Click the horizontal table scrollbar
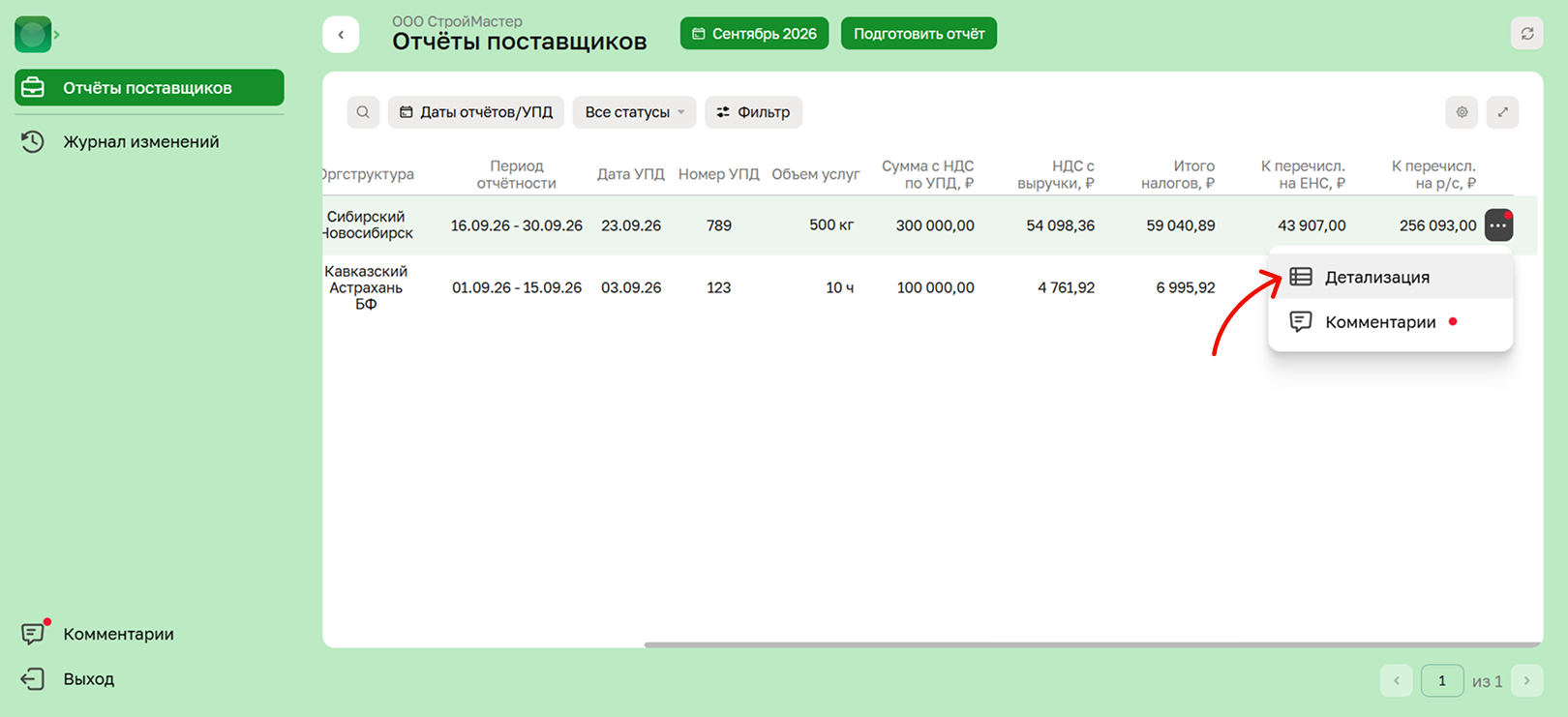The height and width of the screenshot is (717, 1568). click(1093, 644)
